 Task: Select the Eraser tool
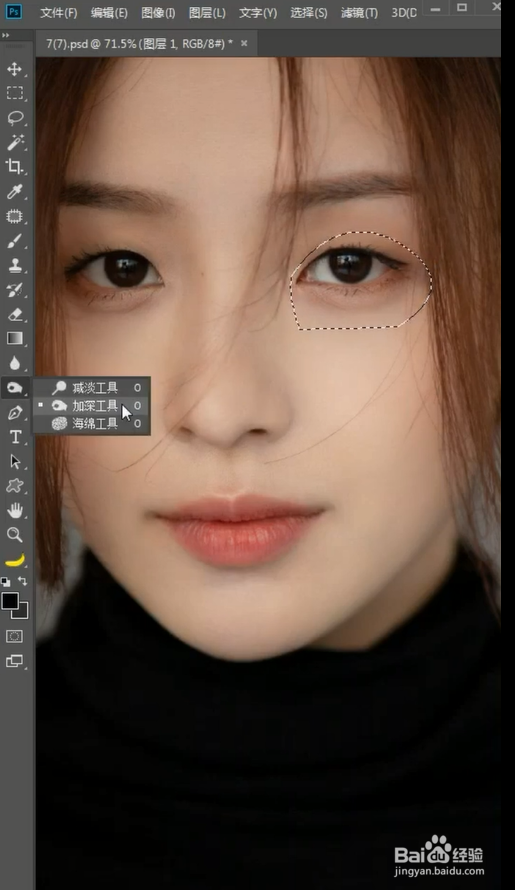coord(14,314)
